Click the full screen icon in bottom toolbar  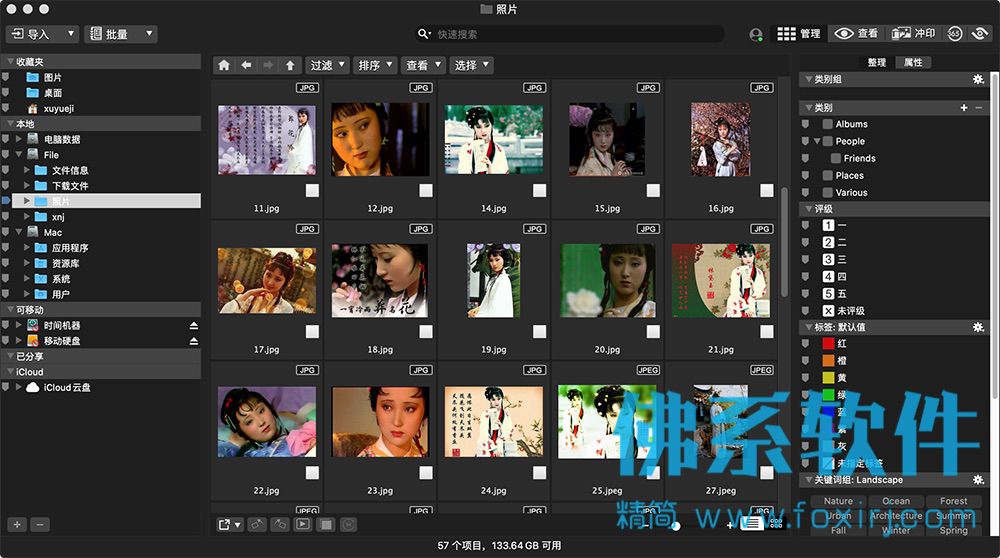pyautogui.click(x=326, y=525)
